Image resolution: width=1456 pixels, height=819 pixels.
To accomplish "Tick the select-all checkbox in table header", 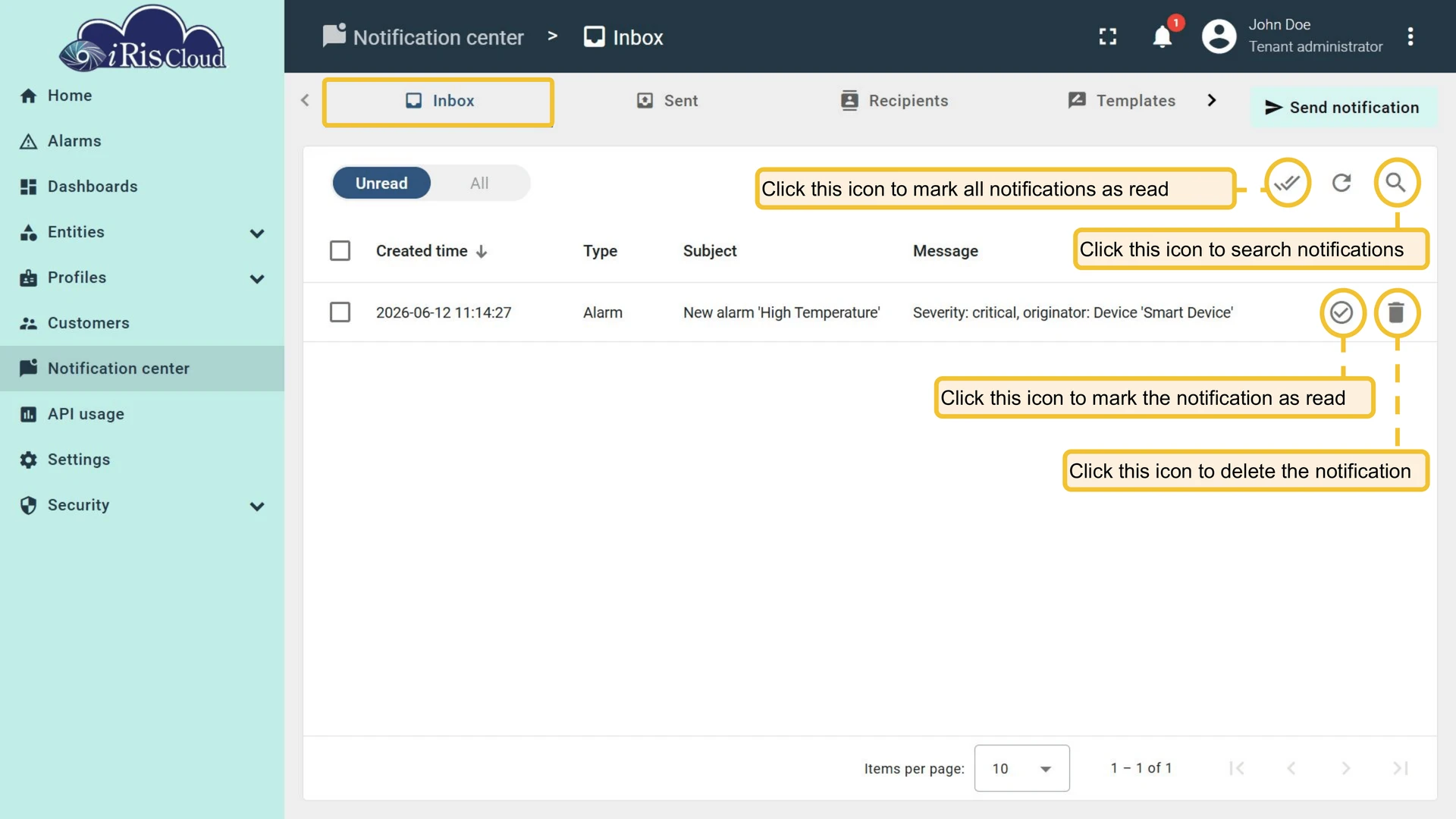I will click(x=340, y=250).
